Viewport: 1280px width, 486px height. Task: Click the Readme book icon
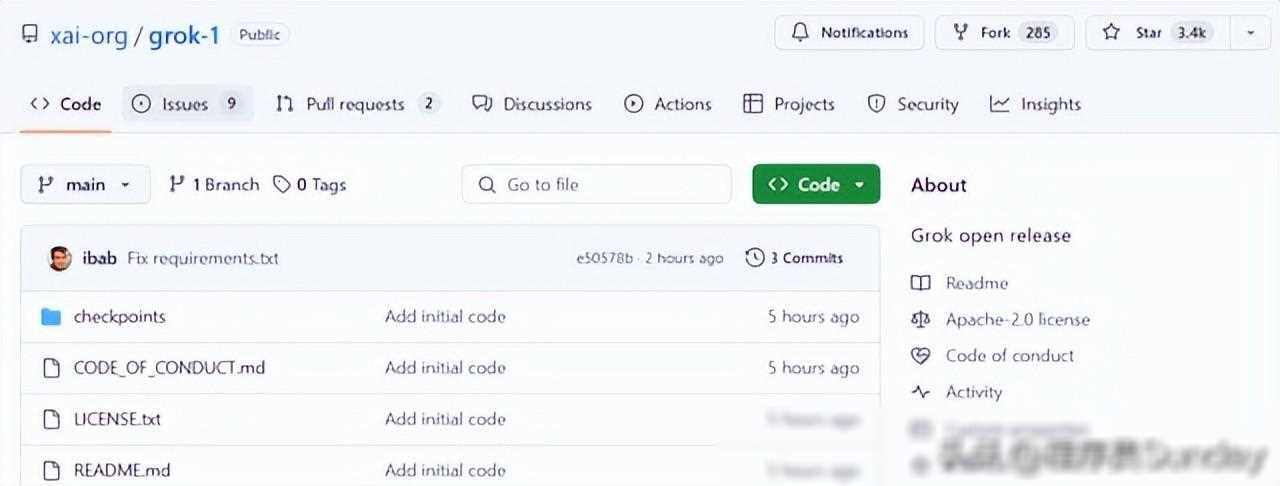tap(920, 283)
